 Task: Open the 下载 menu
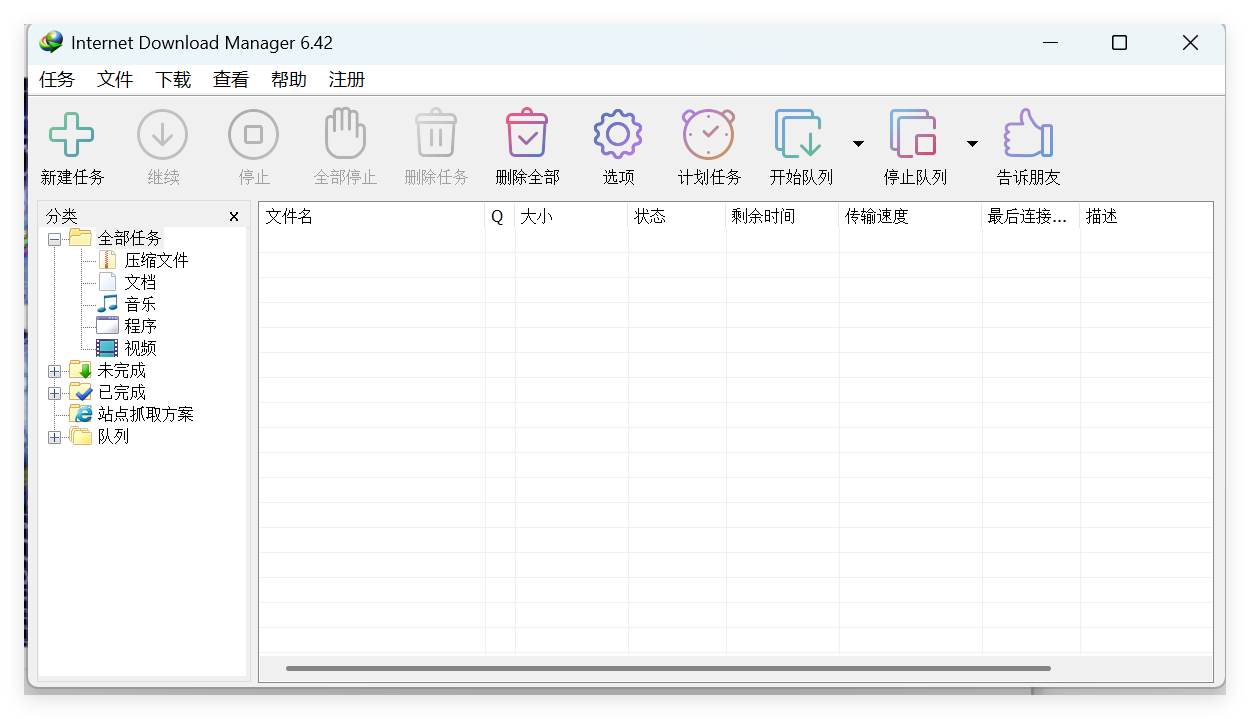point(173,80)
